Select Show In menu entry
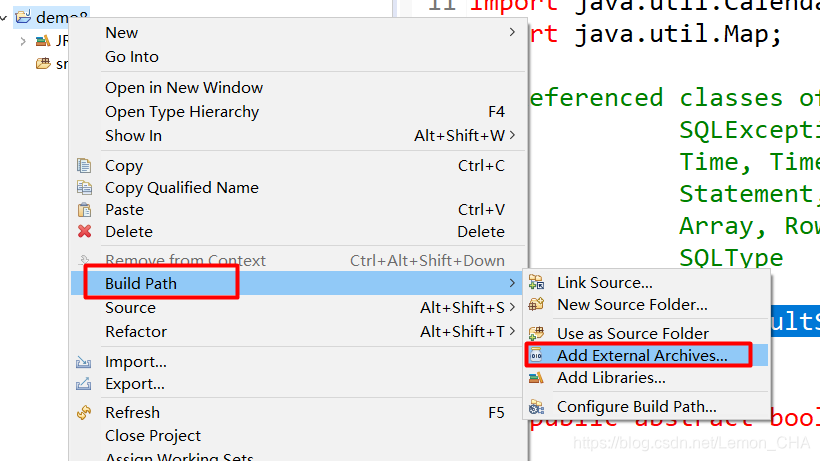This screenshot has height=461, width=820. coord(298,135)
